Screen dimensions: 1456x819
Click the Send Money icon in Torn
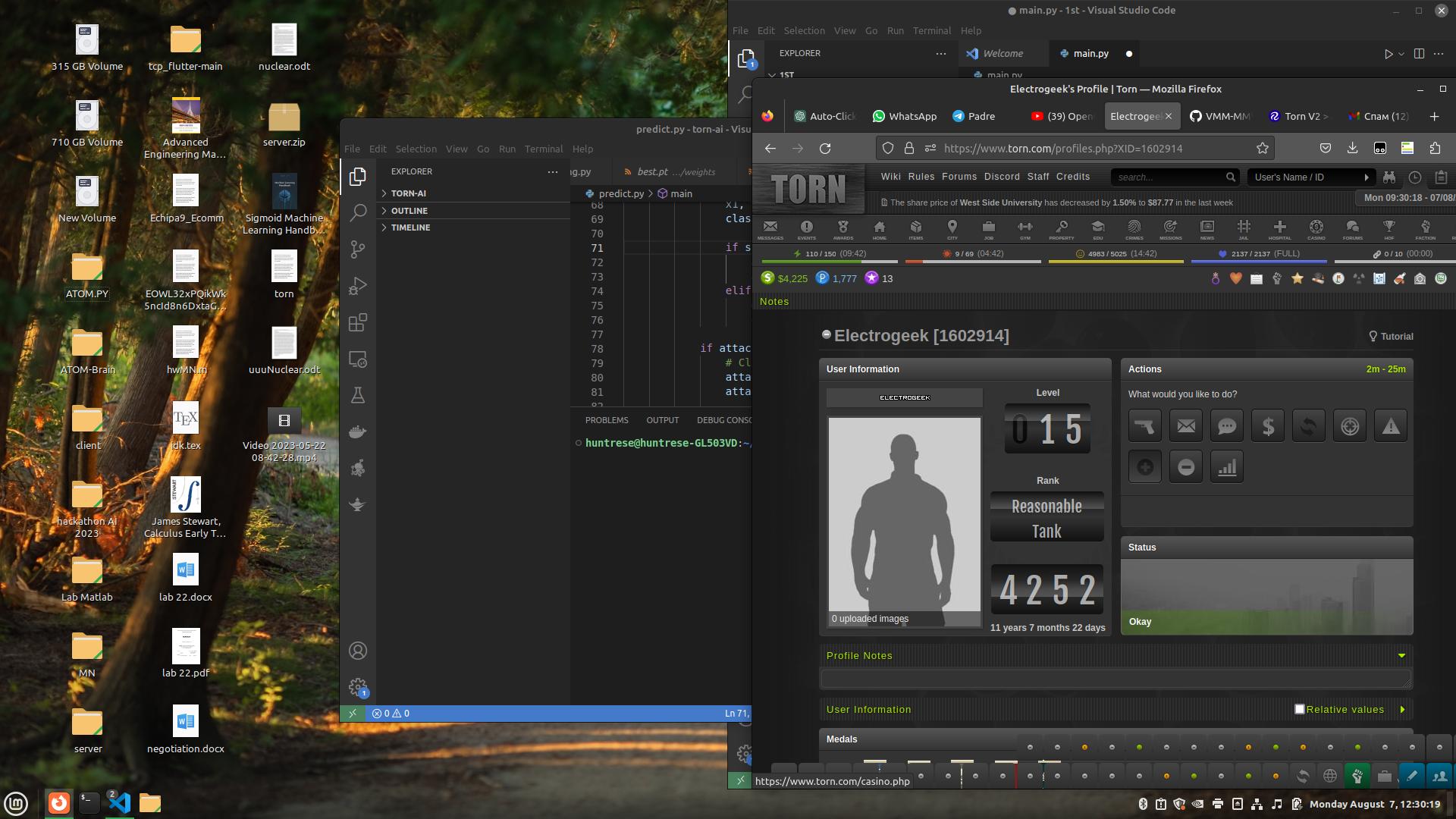click(1267, 425)
